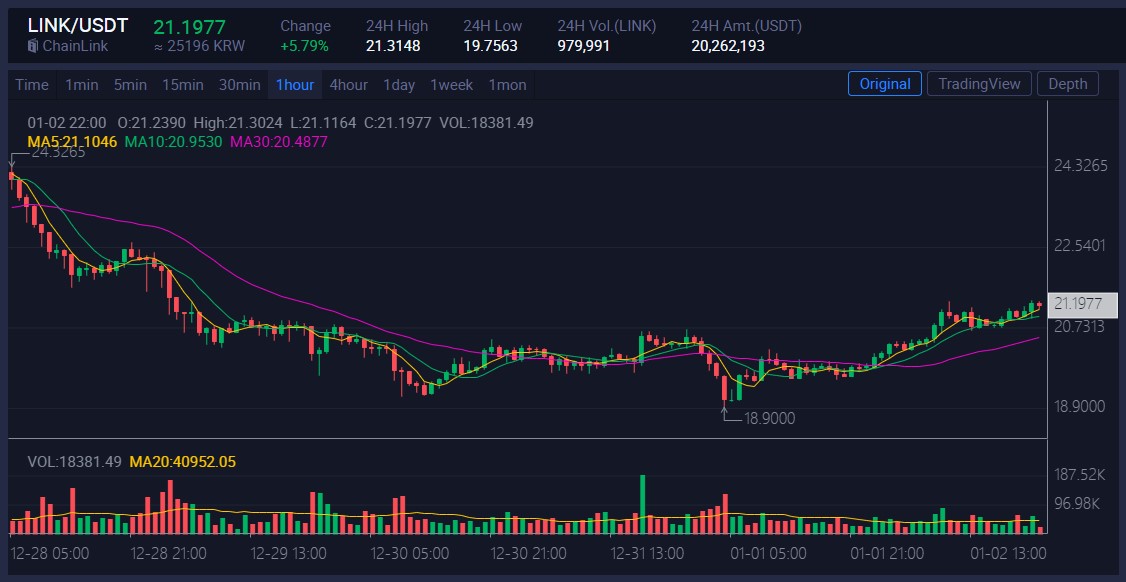Show the Depth chart
The width and height of the screenshot is (1126, 582).
coord(1067,84)
